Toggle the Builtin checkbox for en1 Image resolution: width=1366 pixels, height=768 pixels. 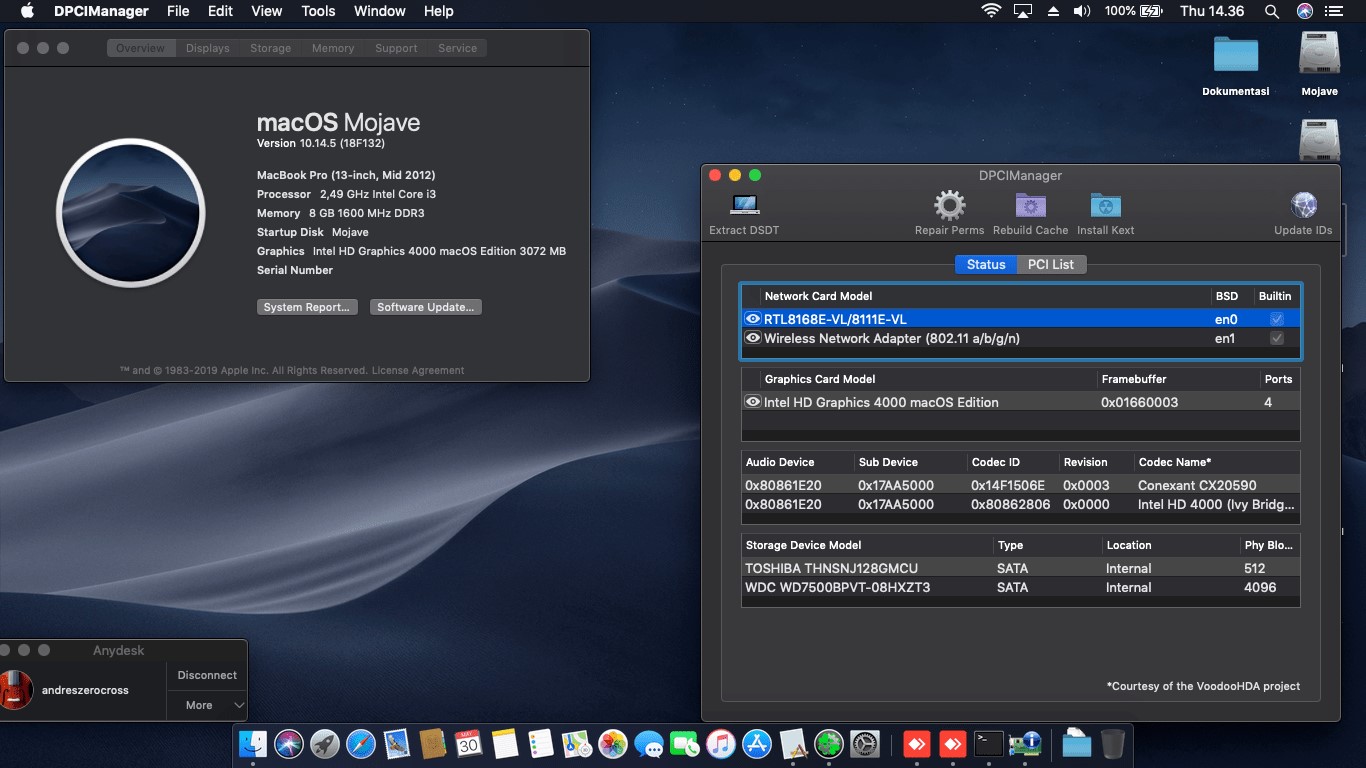pos(1275,338)
